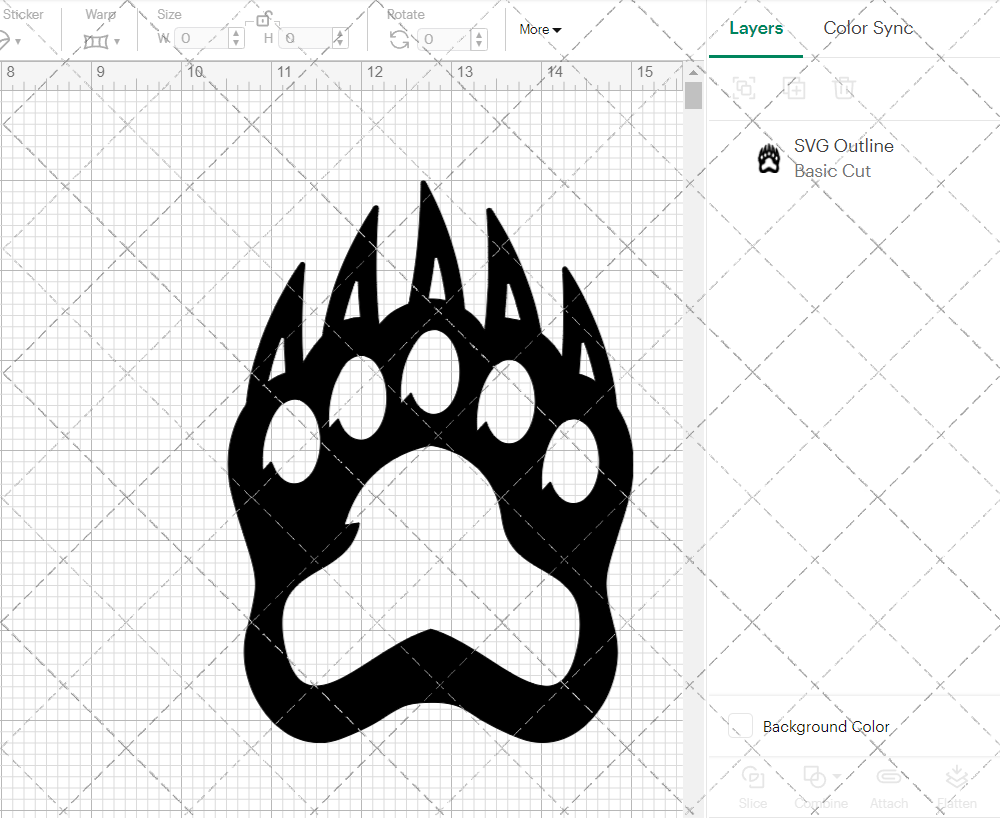Open the Background Color swatch

coord(740,727)
